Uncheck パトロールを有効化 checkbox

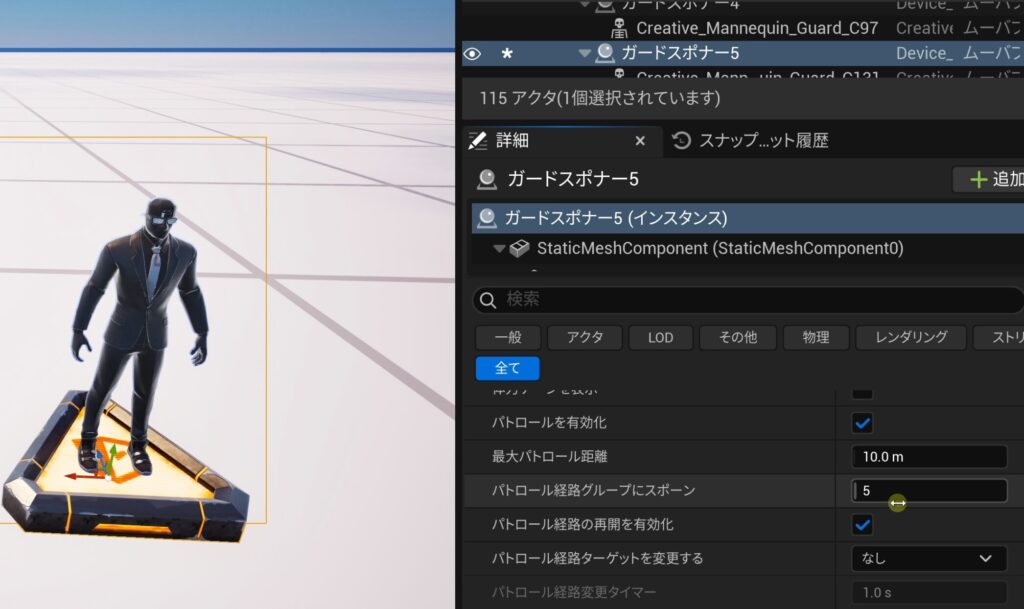862,423
